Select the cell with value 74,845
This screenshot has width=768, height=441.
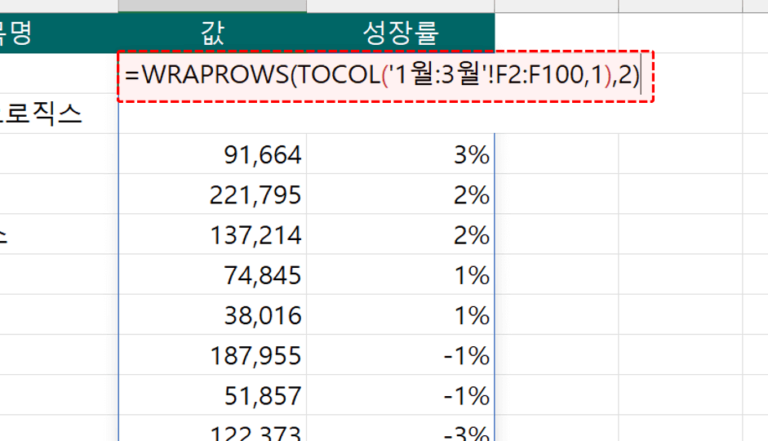click(212, 275)
